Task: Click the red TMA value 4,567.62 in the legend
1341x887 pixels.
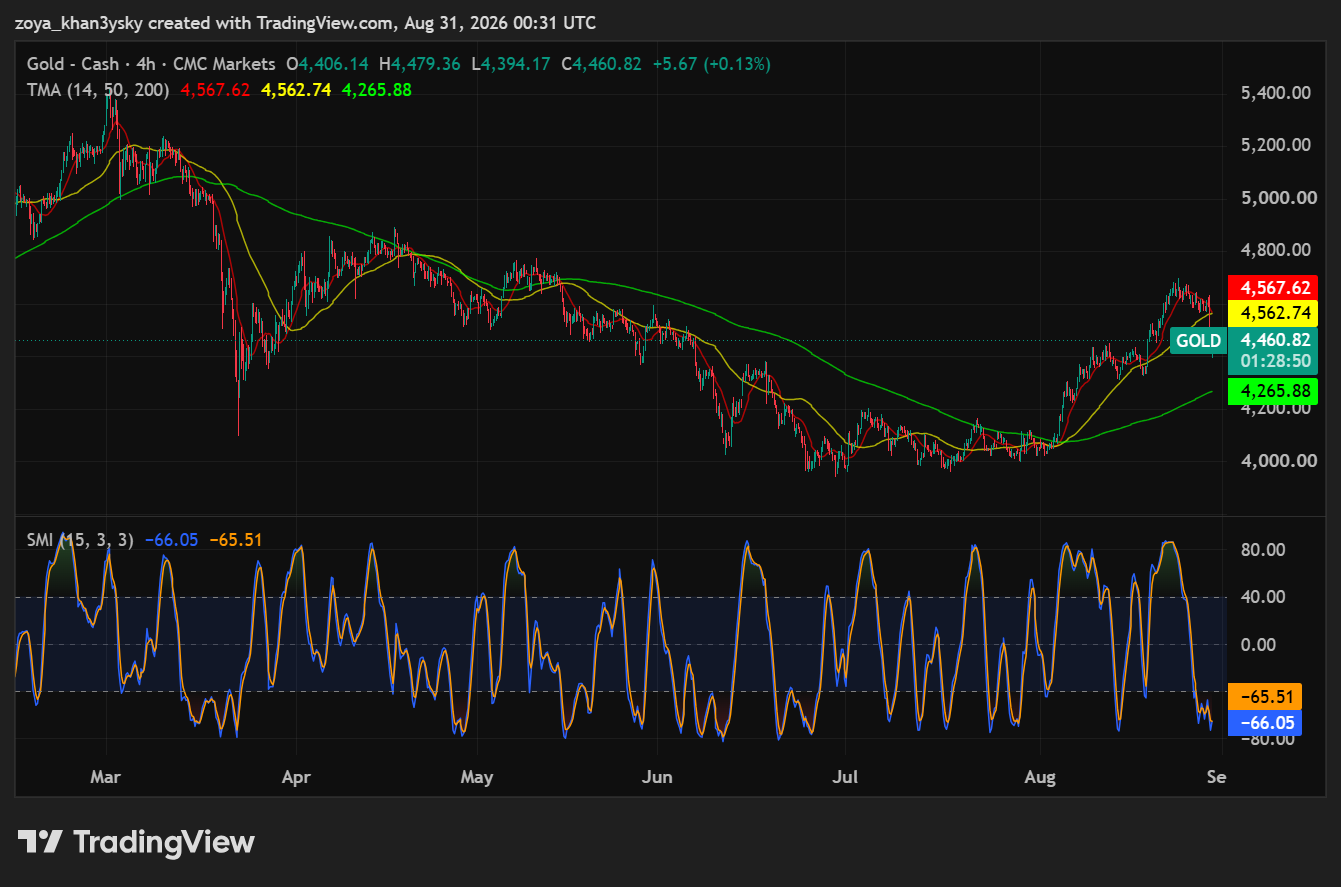Action: pyautogui.click(x=215, y=89)
